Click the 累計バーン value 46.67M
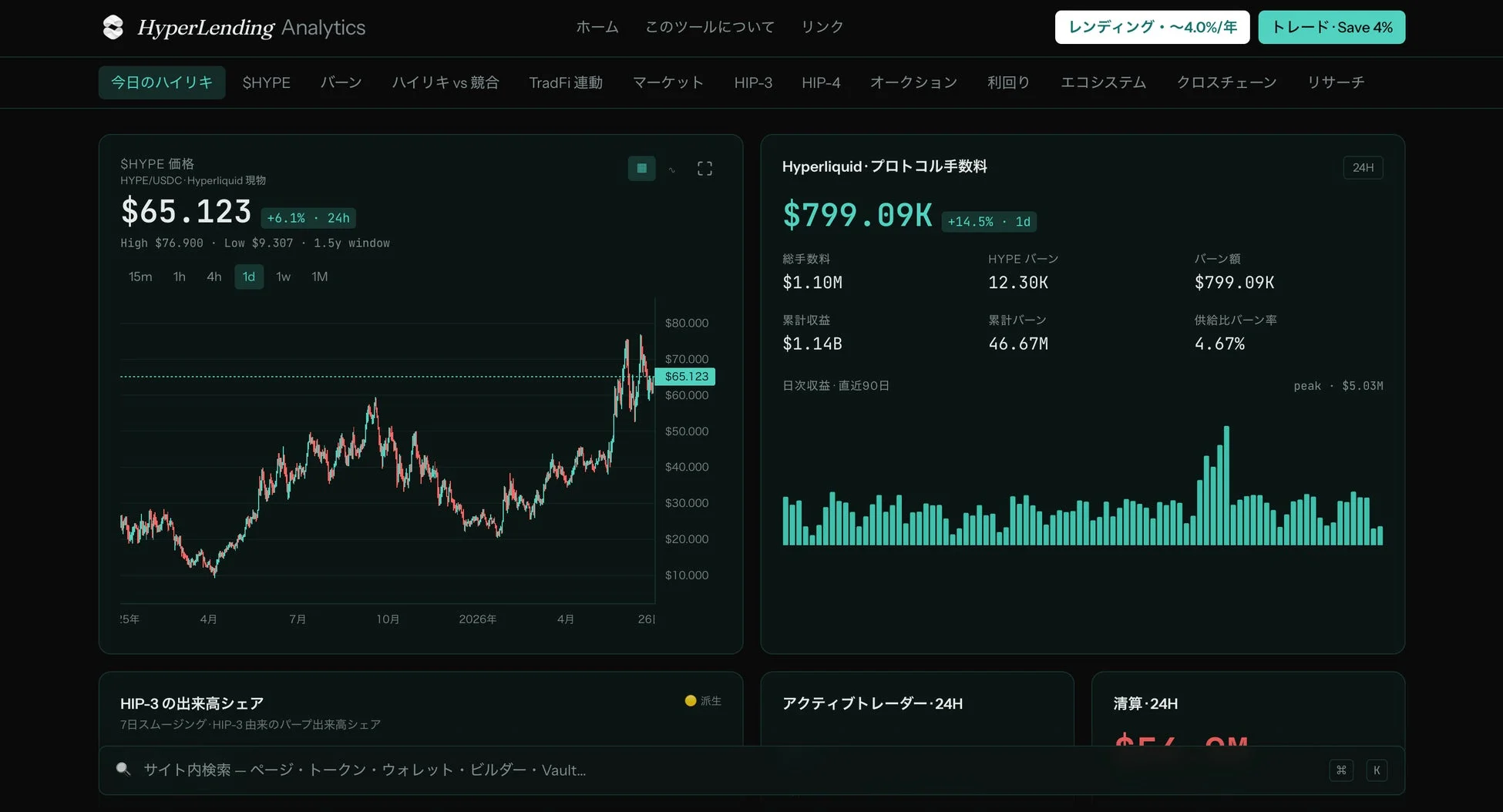The image size is (1503, 812). click(1018, 344)
